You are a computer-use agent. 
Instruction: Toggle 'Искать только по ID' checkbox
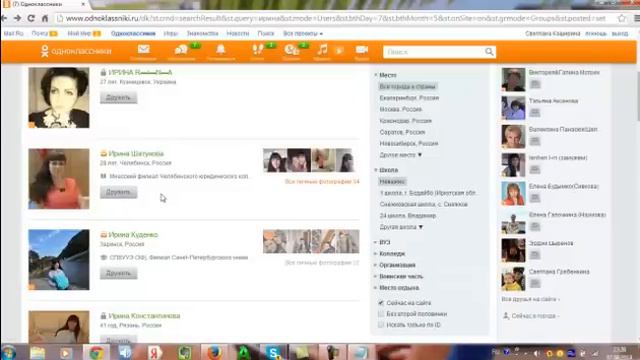tap(381, 325)
